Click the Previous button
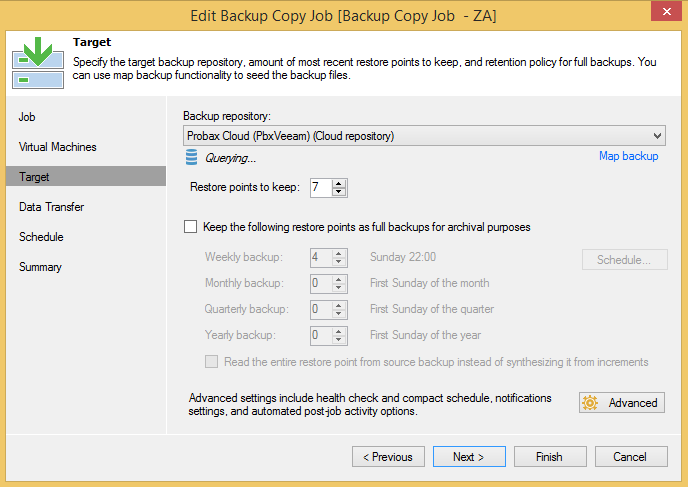This screenshot has height=487, width=688. (388, 457)
